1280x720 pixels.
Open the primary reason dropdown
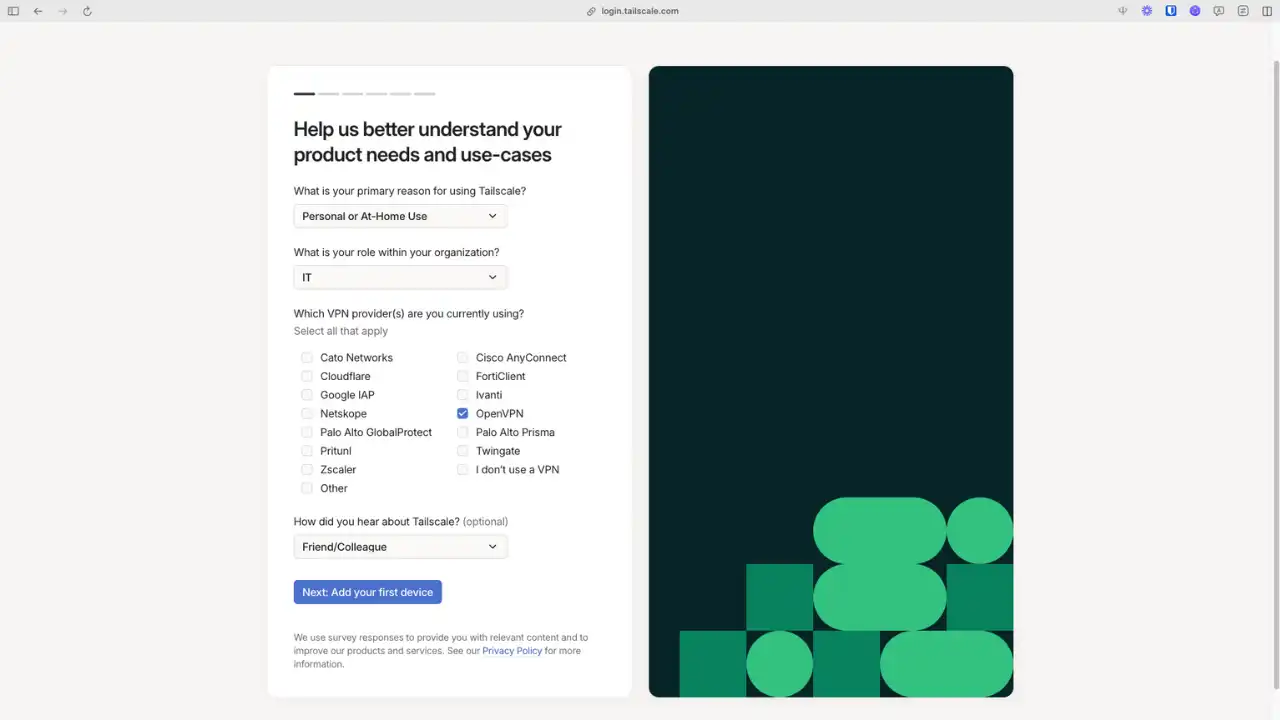click(x=400, y=216)
